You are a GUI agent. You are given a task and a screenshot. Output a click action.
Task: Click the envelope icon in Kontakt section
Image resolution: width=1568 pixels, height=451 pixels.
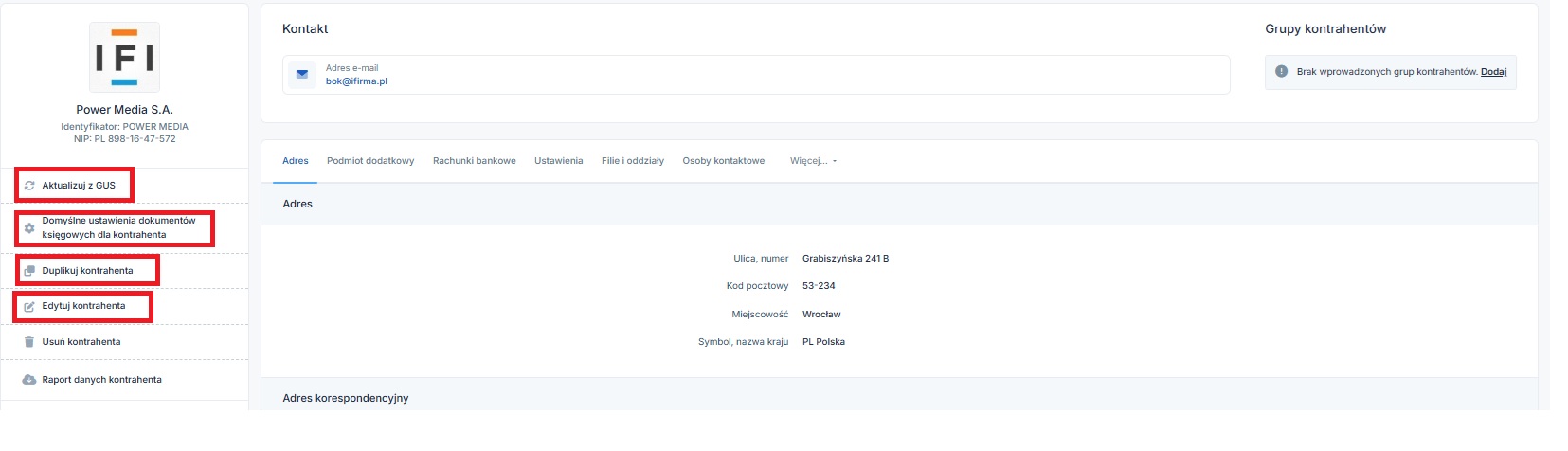click(x=302, y=75)
